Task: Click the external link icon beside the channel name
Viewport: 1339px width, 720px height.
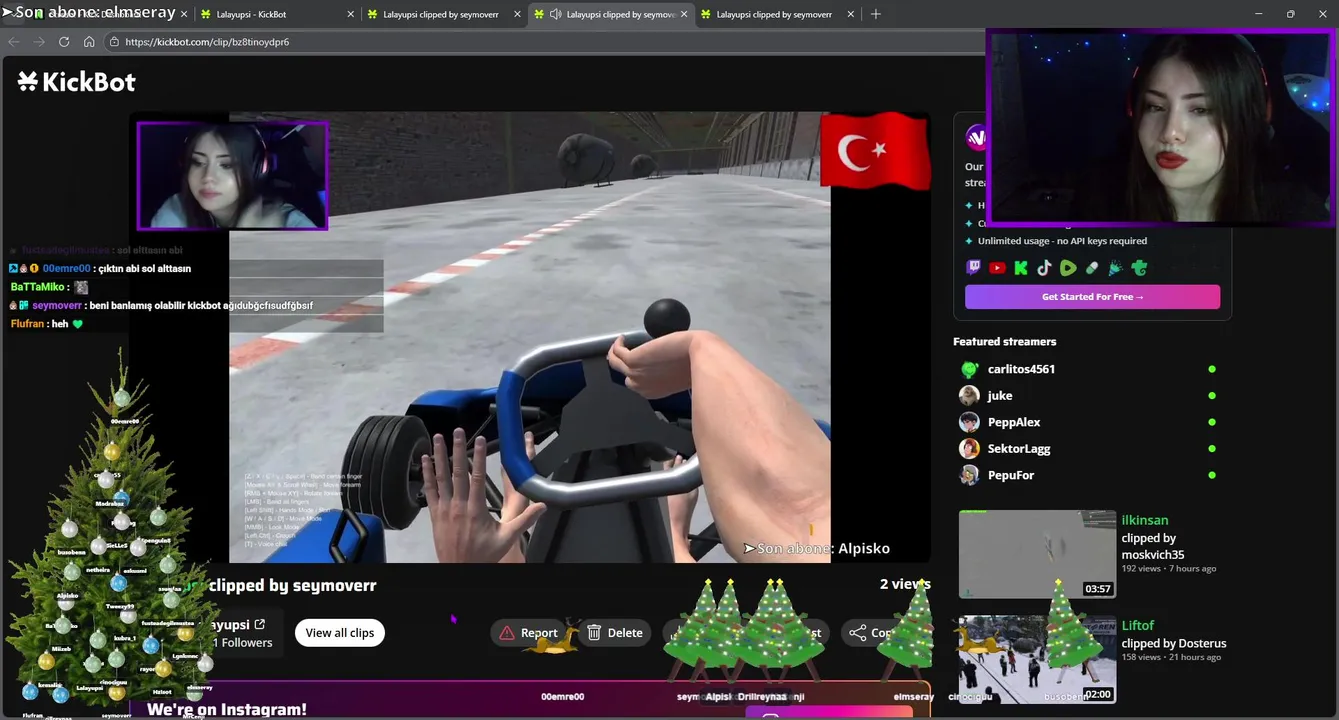Action: 260,624
